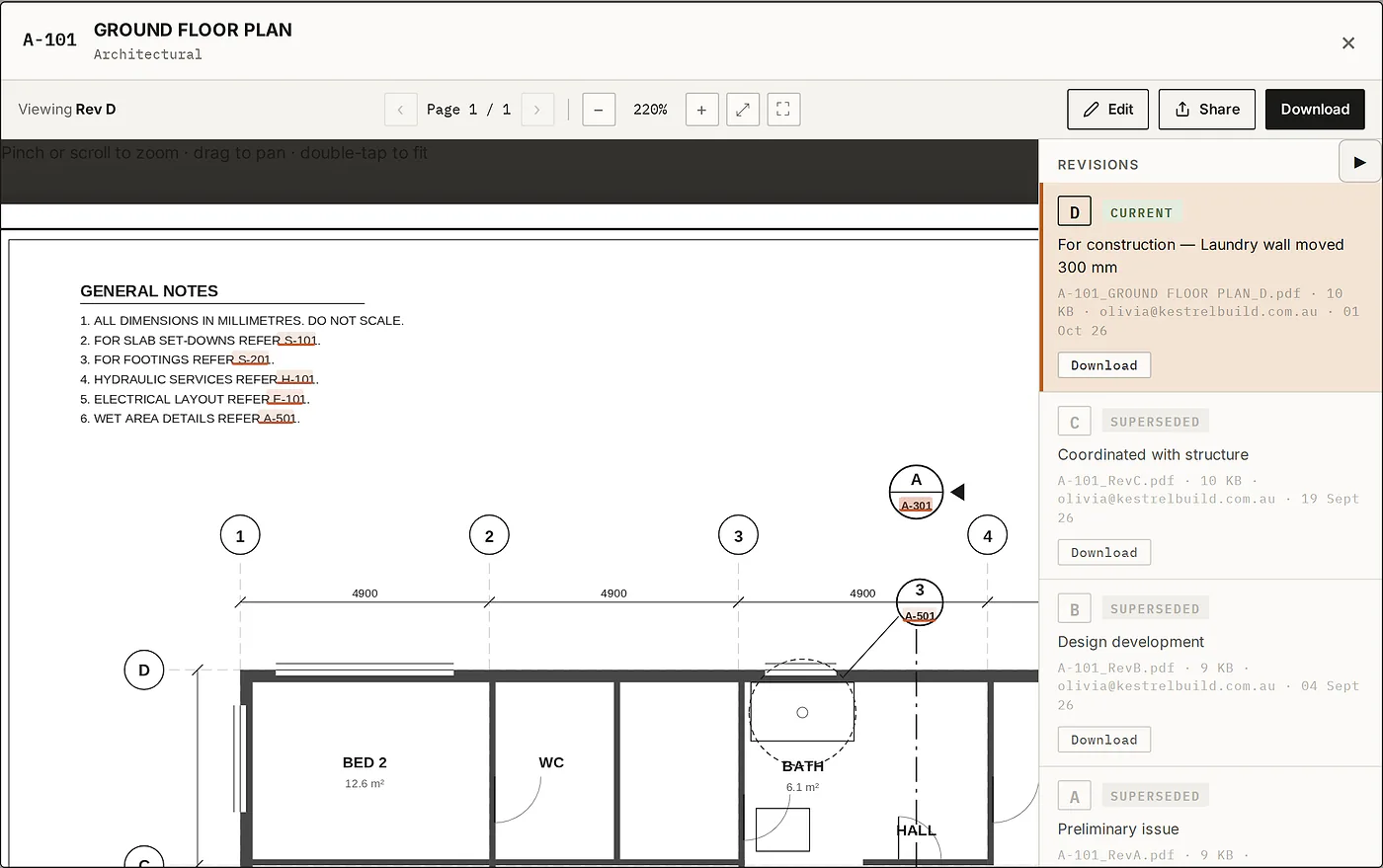This screenshot has width=1383, height=868.
Task: Open the H-101 hydraulic services link
Action: (x=297, y=379)
